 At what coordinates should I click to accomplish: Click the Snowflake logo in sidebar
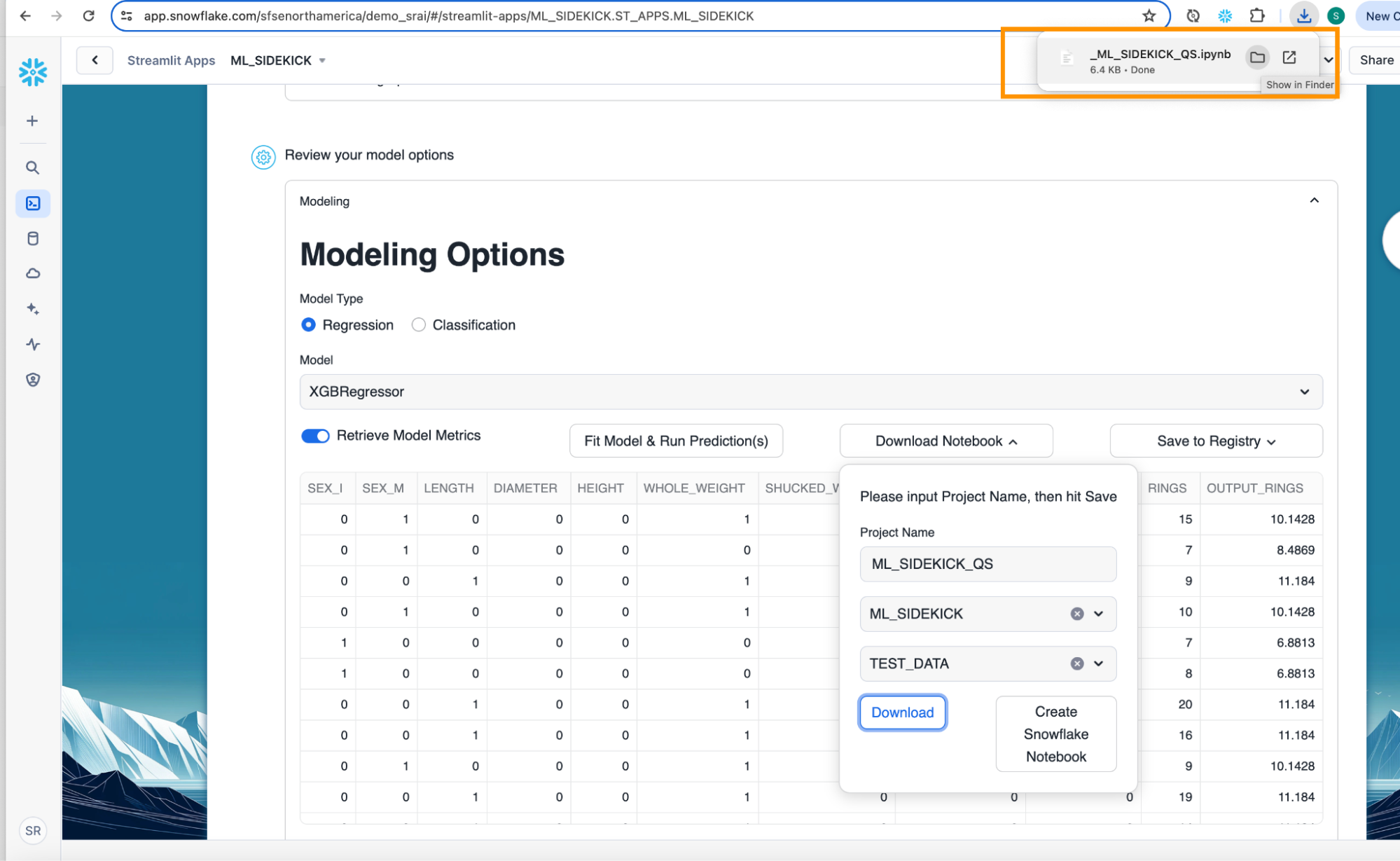click(x=32, y=72)
